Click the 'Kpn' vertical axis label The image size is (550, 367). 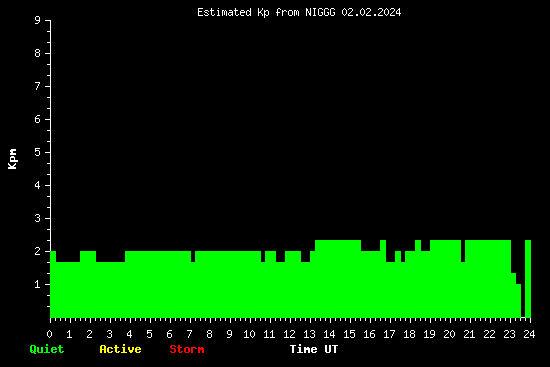tap(12, 159)
